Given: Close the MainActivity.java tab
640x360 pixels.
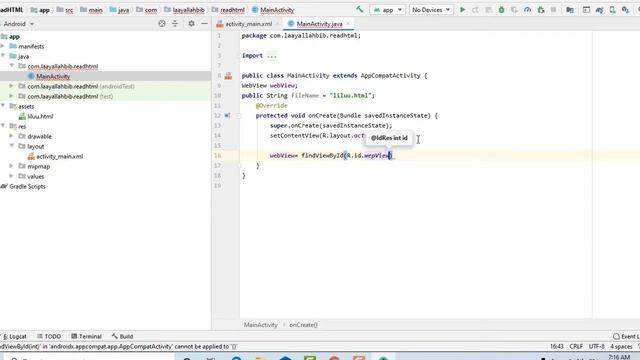Looking at the screenshot, I should (x=348, y=24).
